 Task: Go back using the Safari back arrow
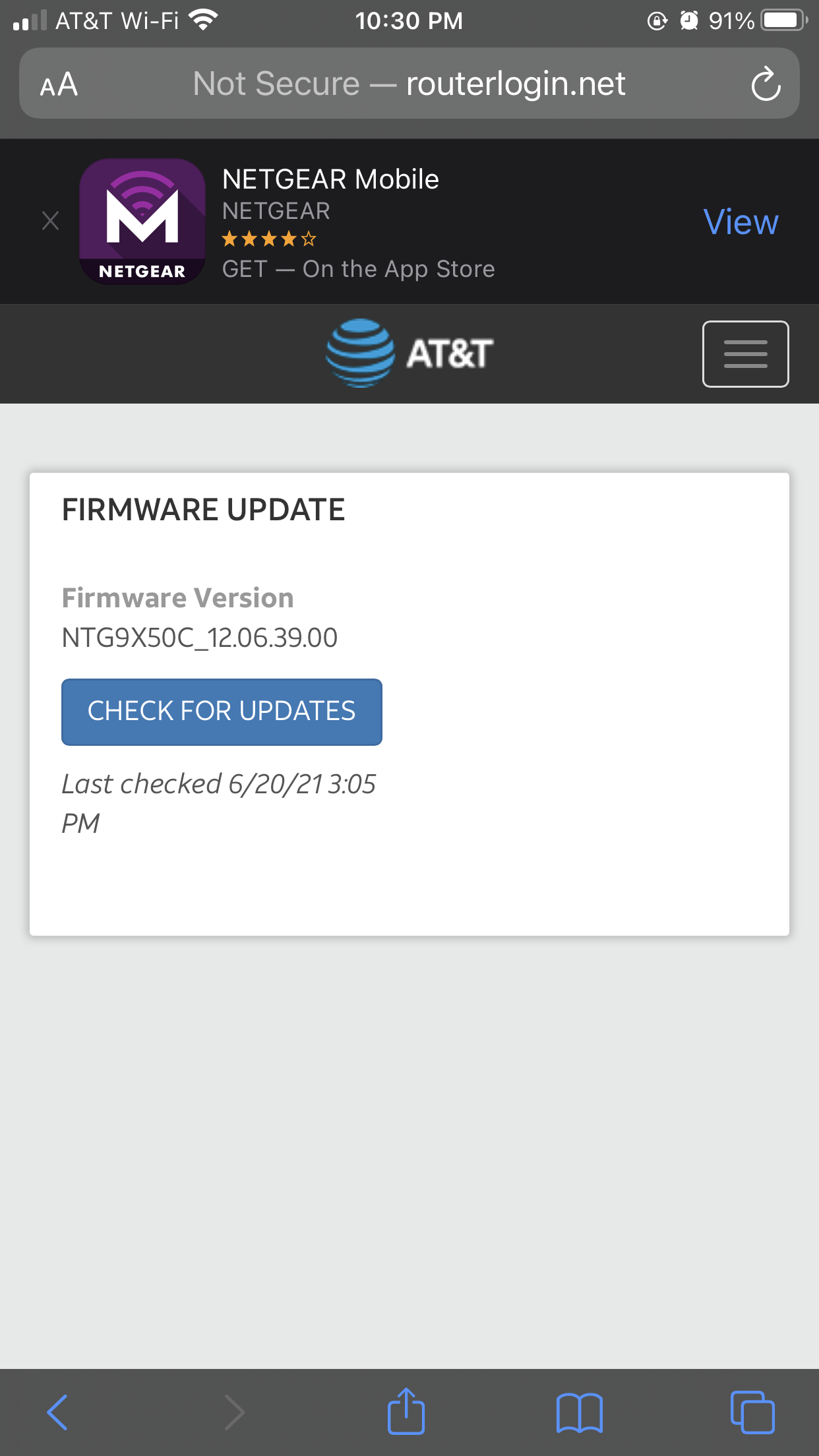tap(57, 1412)
